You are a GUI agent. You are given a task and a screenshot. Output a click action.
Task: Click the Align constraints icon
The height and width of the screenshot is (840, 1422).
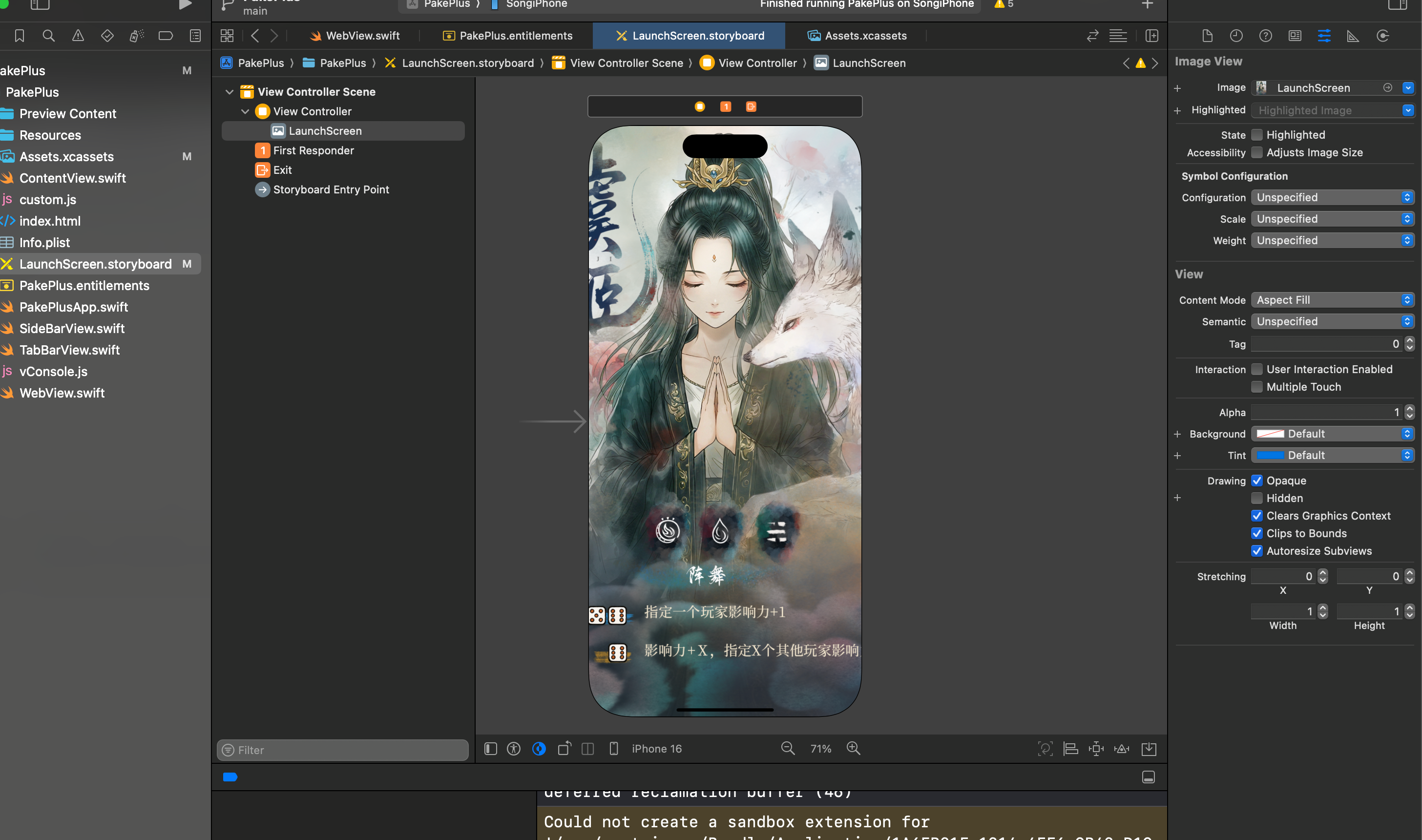coord(1070,749)
